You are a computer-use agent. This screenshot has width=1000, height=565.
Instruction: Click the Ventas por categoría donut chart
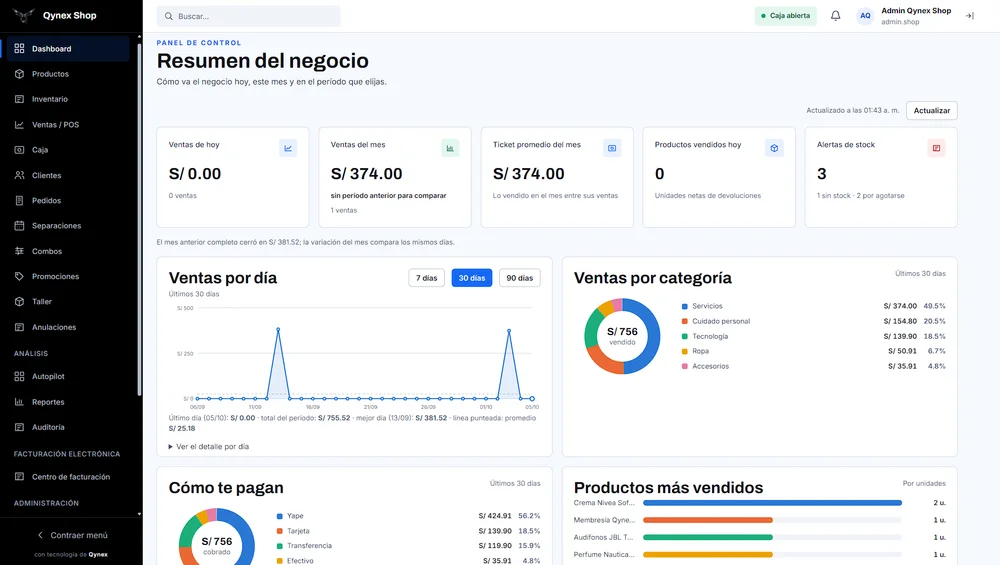[622, 336]
